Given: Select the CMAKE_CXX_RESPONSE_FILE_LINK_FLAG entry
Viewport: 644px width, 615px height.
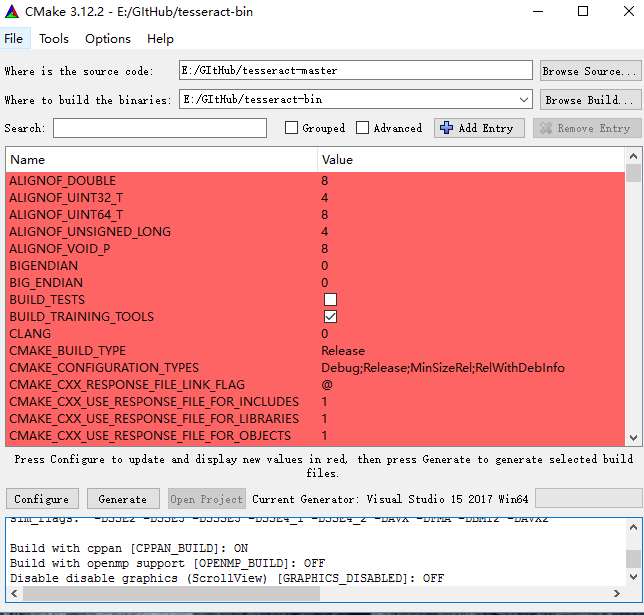Looking at the screenshot, I should tap(127, 385).
